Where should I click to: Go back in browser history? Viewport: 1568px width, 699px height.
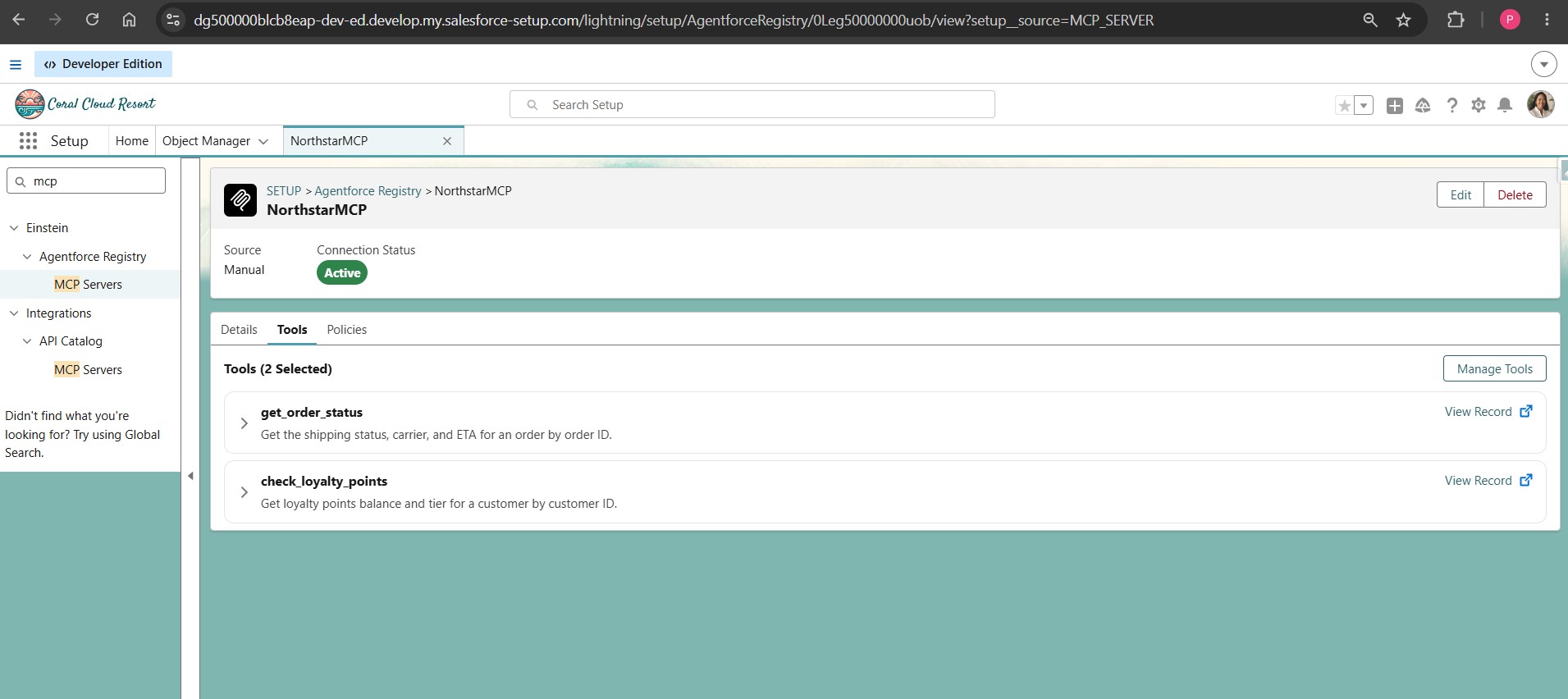pos(19,20)
